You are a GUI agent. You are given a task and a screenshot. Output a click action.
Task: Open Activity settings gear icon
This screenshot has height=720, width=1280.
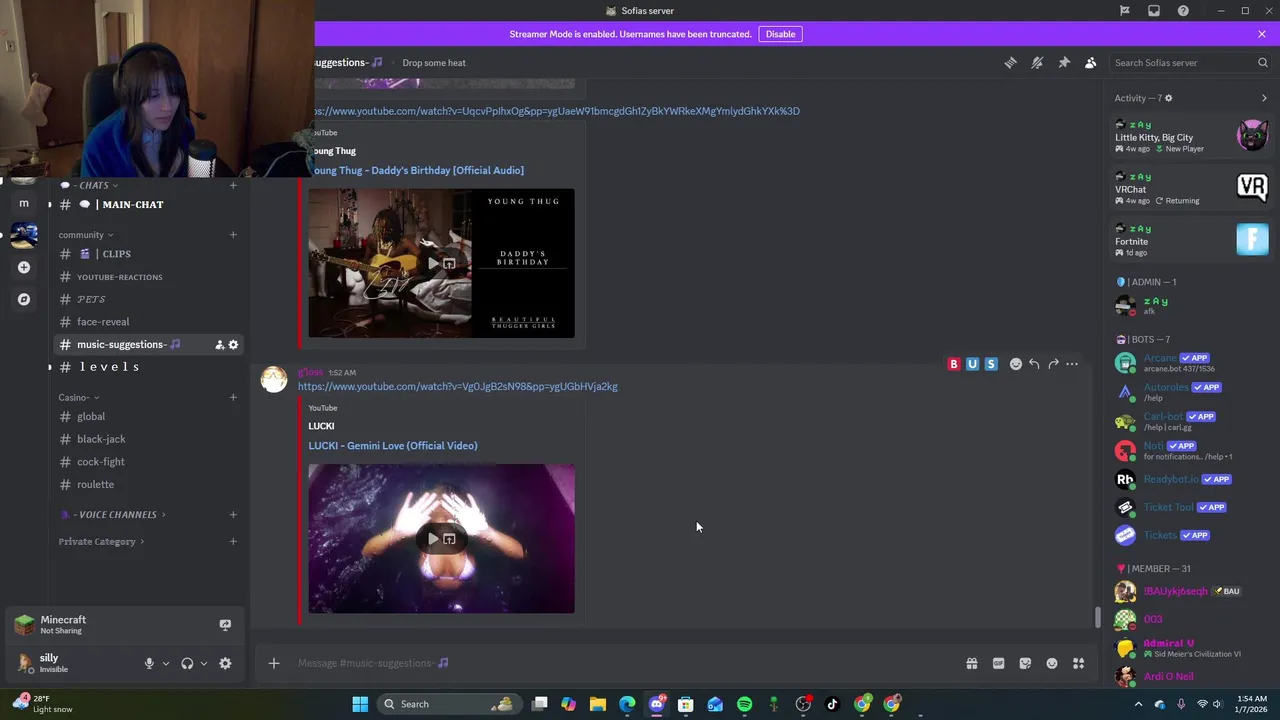pyautogui.click(x=1168, y=98)
